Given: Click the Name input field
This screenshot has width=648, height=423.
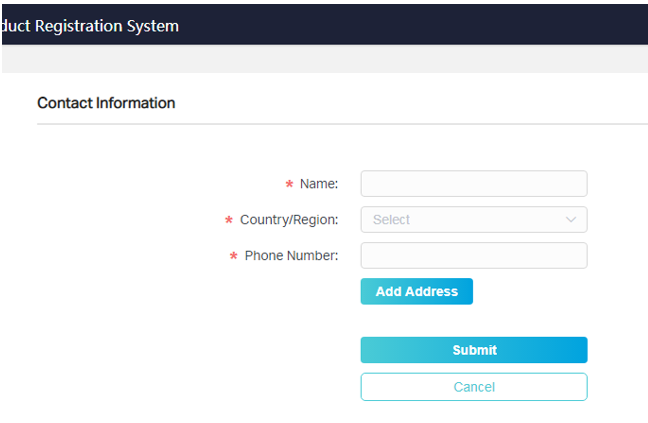Looking at the screenshot, I should pyautogui.click(x=473, y=184).
